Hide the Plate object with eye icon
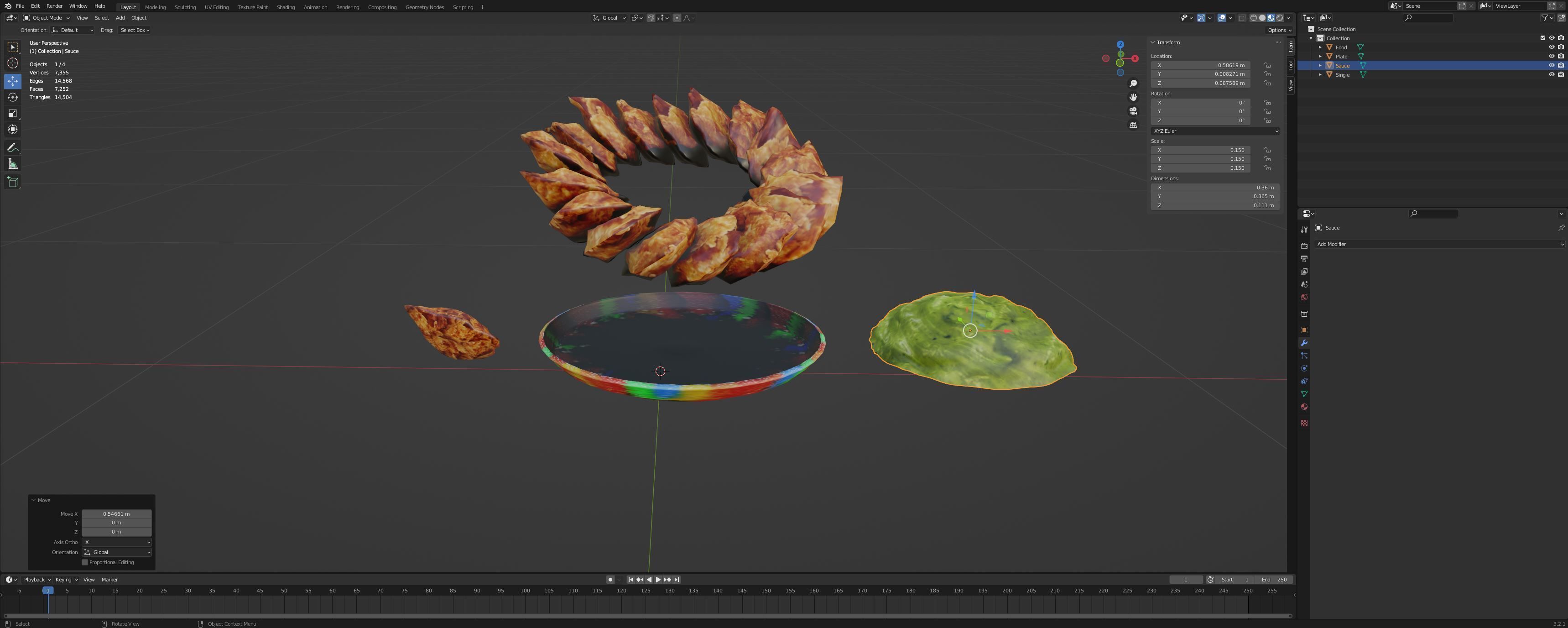This screenshot has height=628, width=1568. [x=1551, y=56]
